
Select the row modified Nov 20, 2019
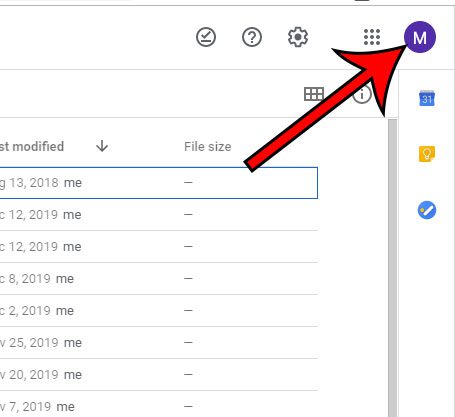pos(159,375)
